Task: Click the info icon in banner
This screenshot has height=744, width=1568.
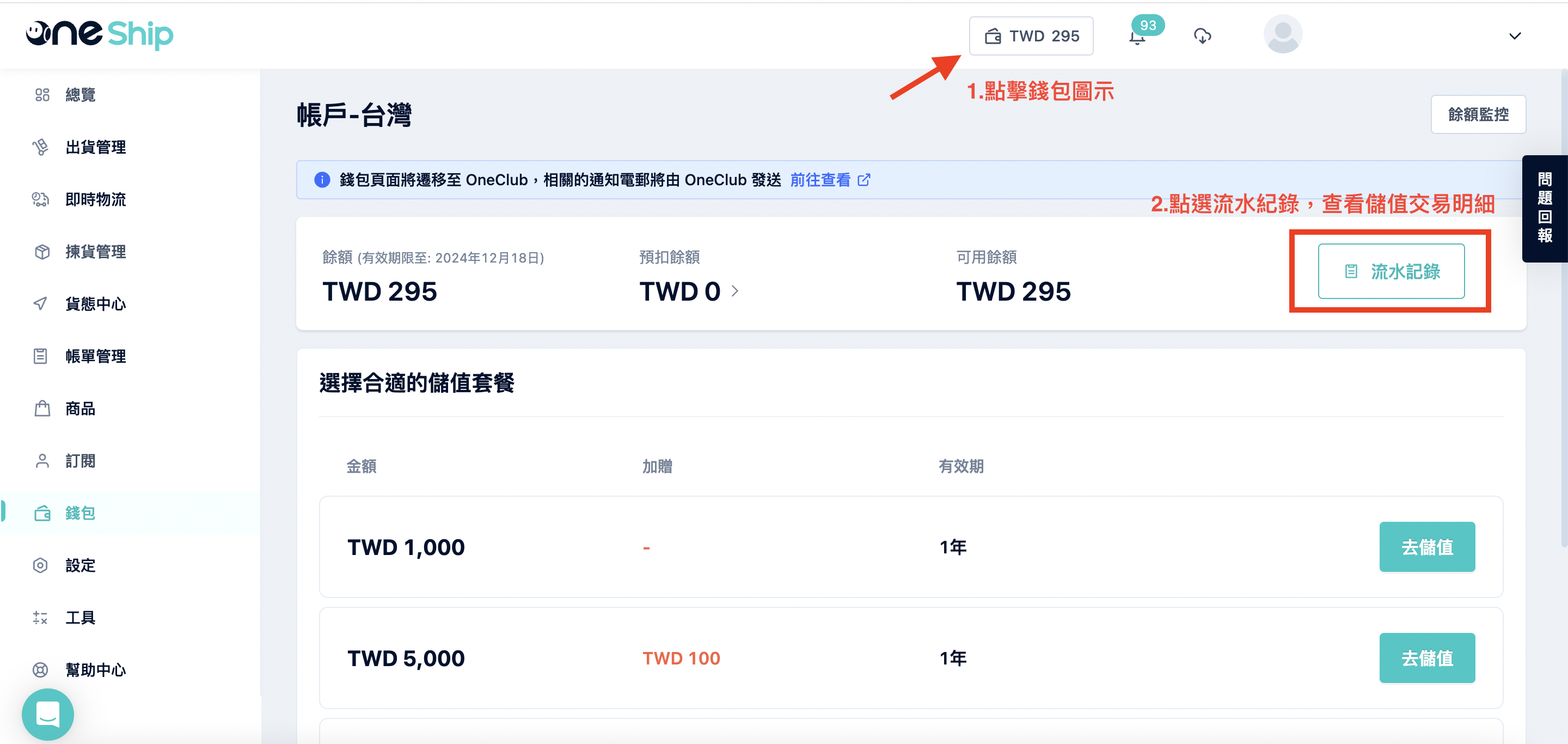Action: (321, 180)
